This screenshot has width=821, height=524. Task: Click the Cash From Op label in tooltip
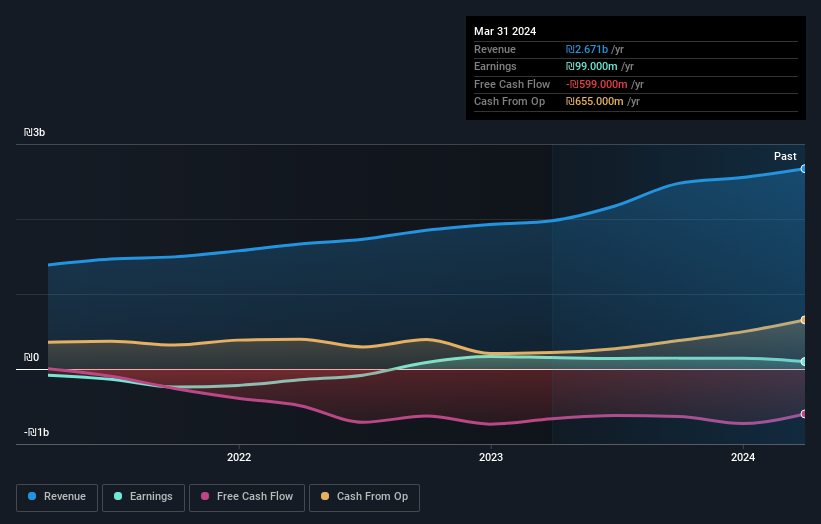tap(509, 102)
